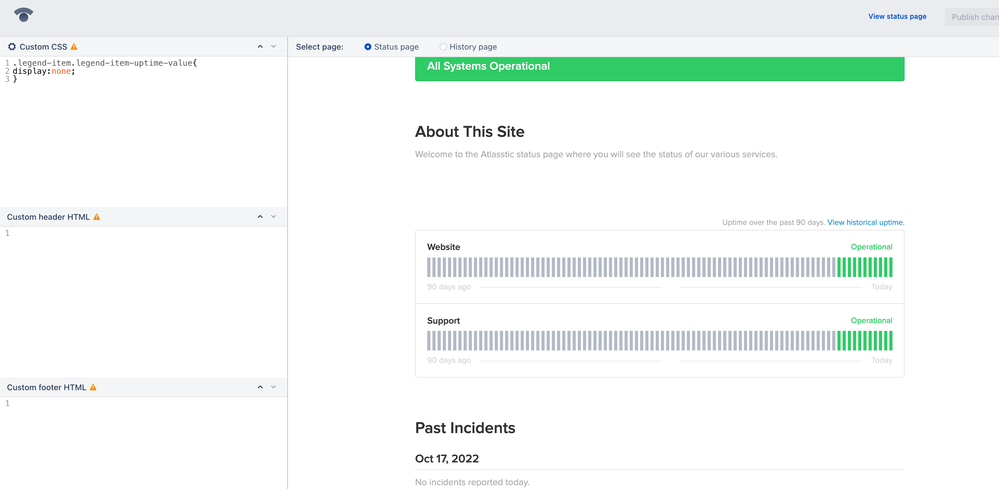Click into the Custom header HTML editor
The image size is (999, 489).
coord(143,302)
